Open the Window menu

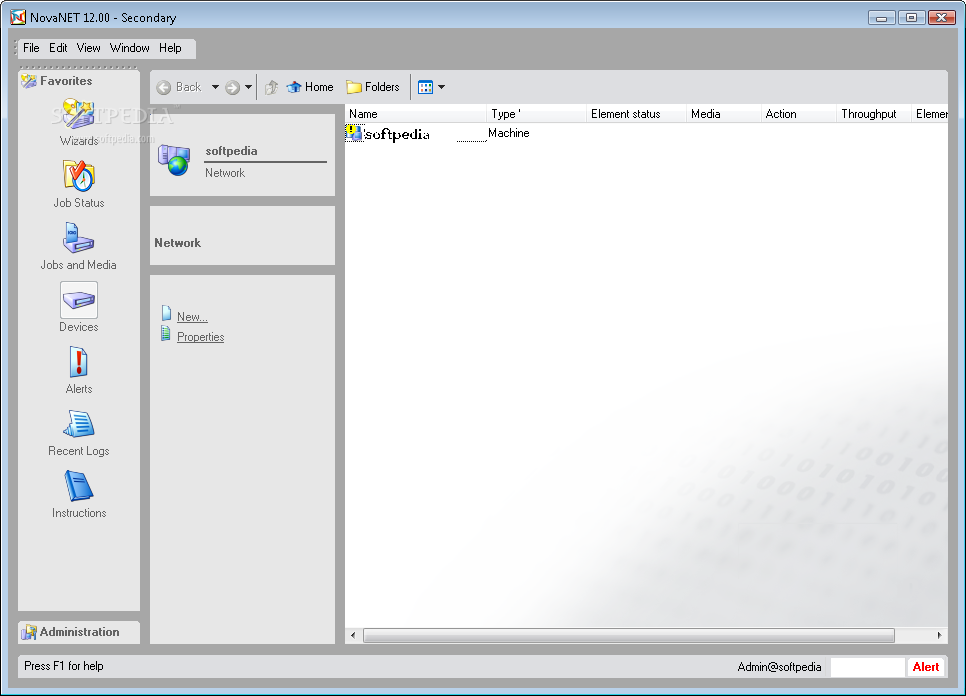[129, 48]
